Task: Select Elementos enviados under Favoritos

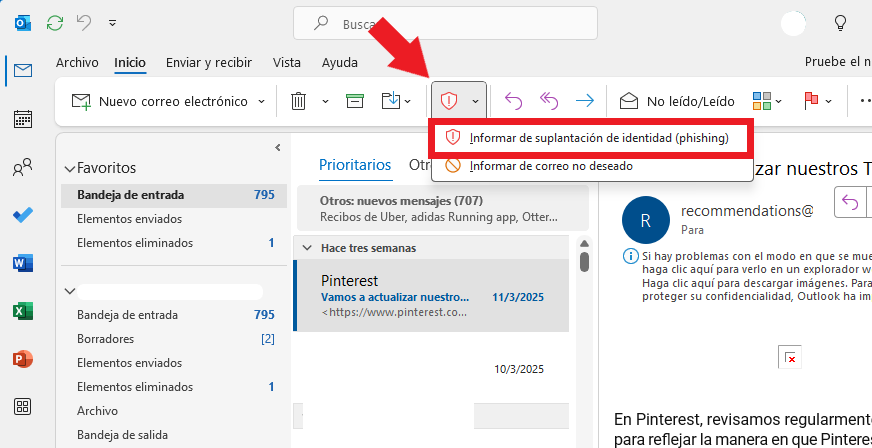Action: click(x=174, y=219)
